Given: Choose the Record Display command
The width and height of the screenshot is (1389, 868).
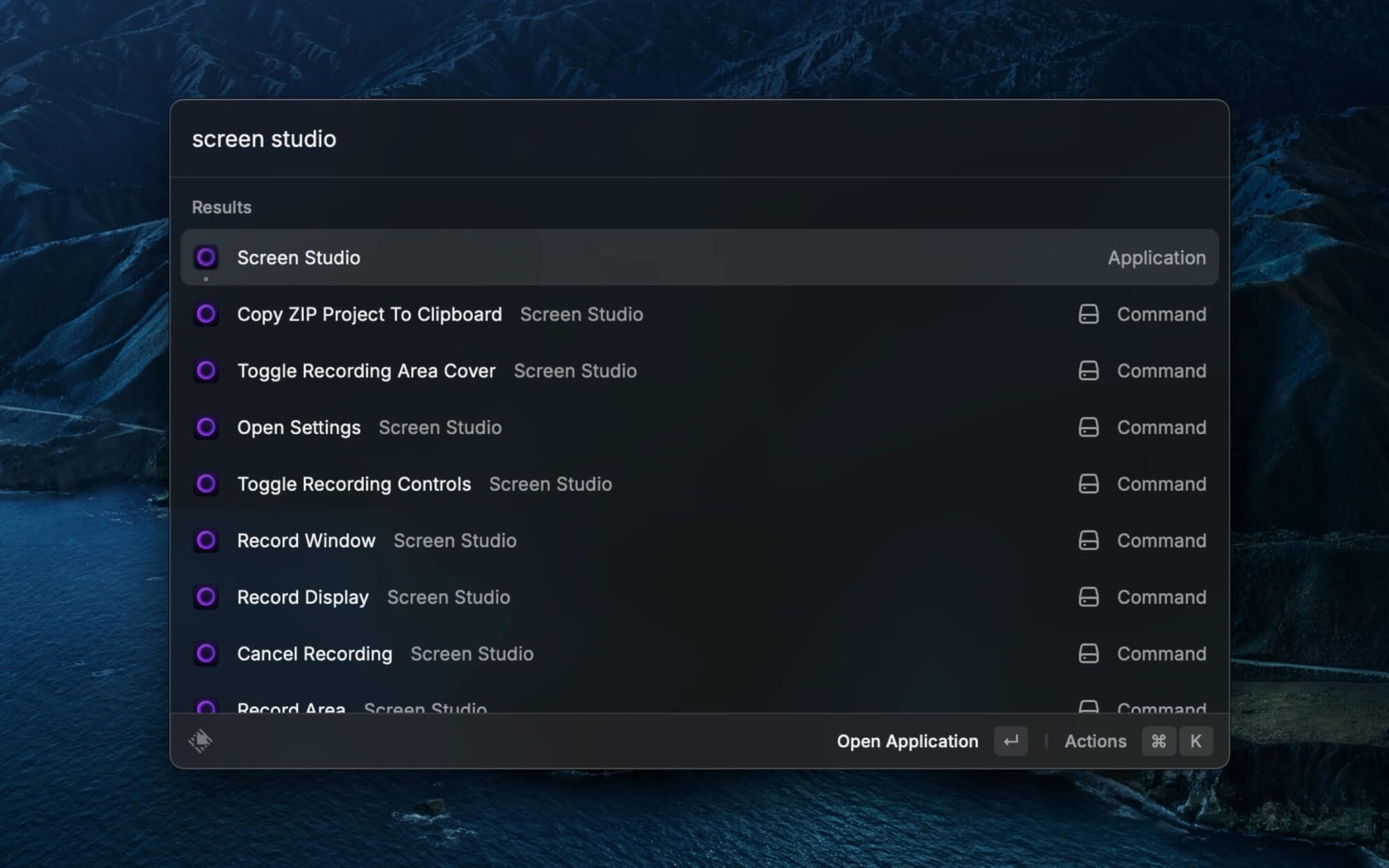Looking at the screenshot, I should 699,597.
